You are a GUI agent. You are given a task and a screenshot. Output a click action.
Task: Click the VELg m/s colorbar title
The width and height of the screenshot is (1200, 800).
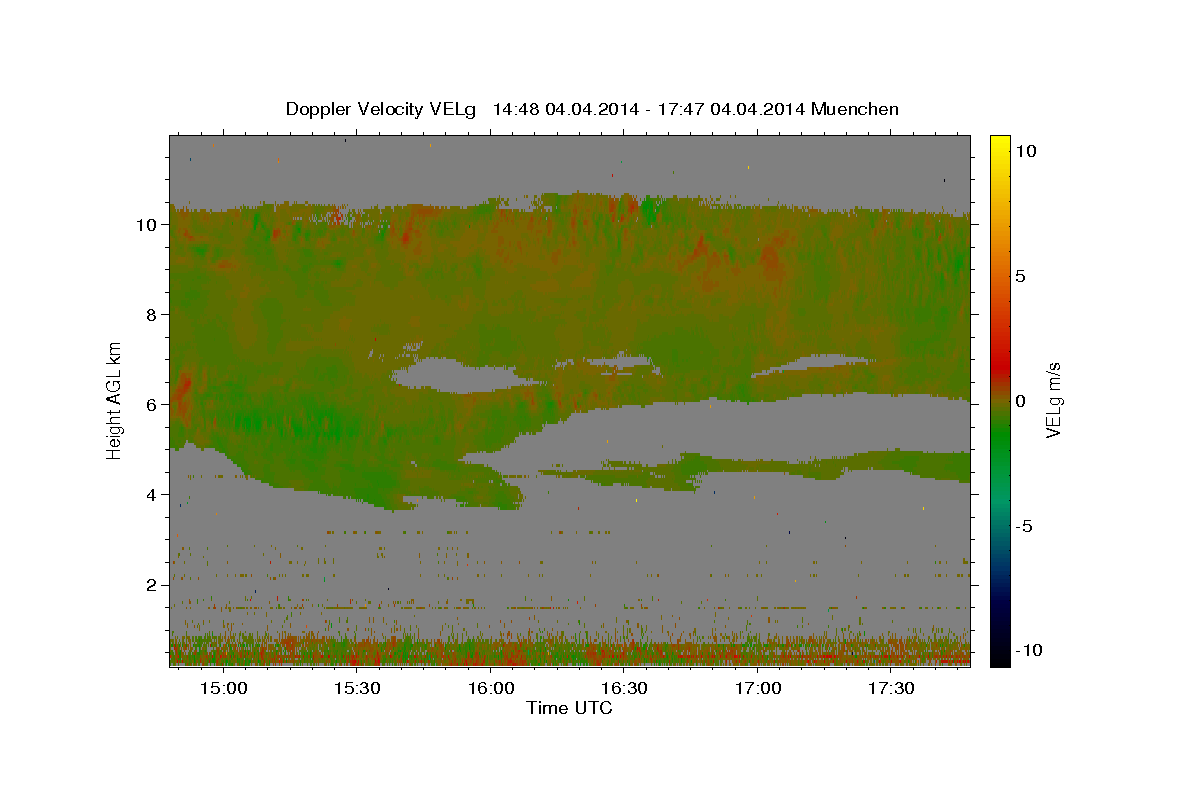1053,400
